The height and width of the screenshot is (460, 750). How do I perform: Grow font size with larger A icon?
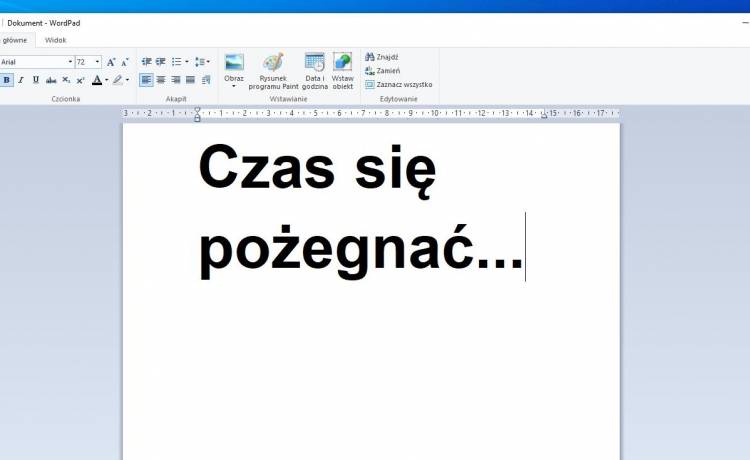(111, 62)
